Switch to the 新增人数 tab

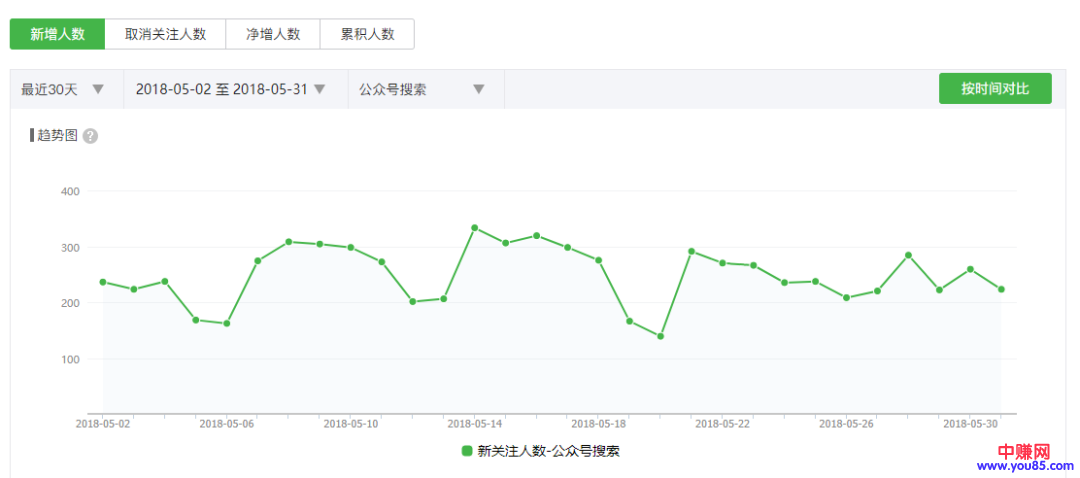tap(57, 34)
